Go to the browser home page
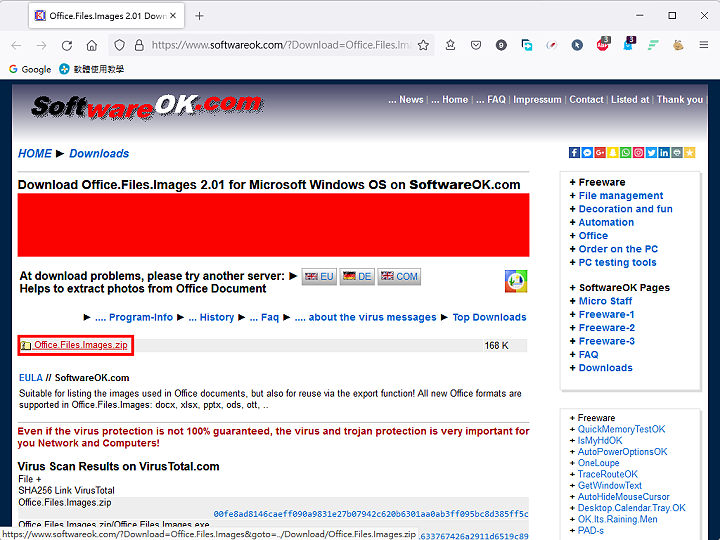 click(x=92, y=45)
